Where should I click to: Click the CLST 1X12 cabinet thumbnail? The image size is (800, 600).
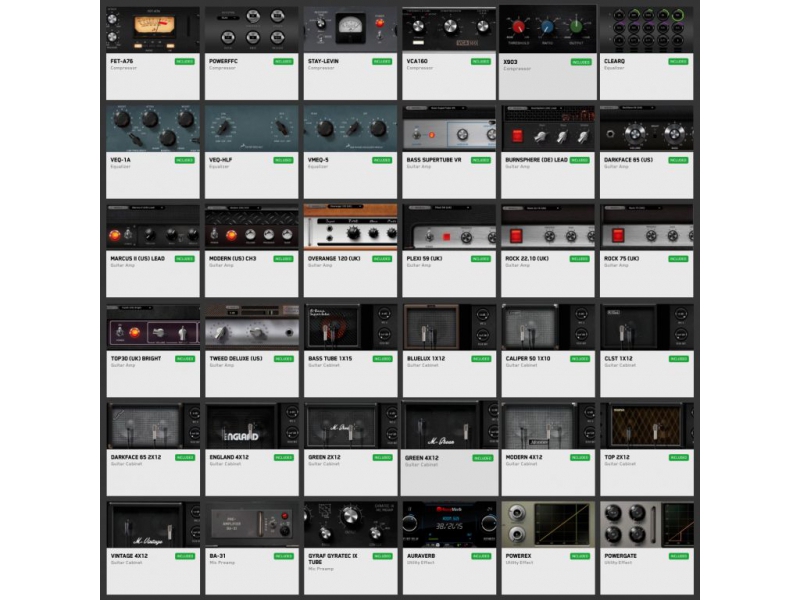647,328
